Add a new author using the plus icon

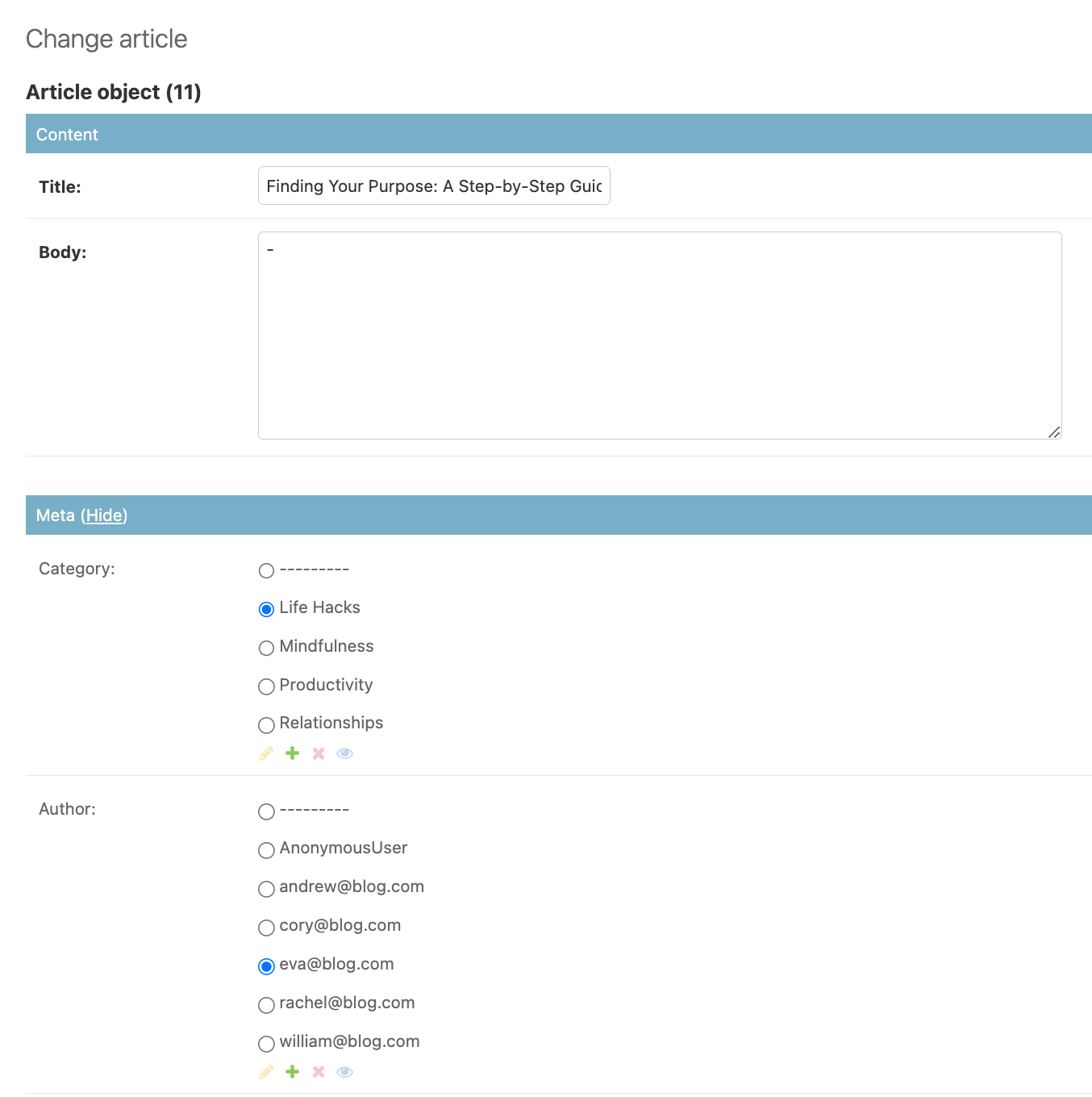click(292, 1071)
